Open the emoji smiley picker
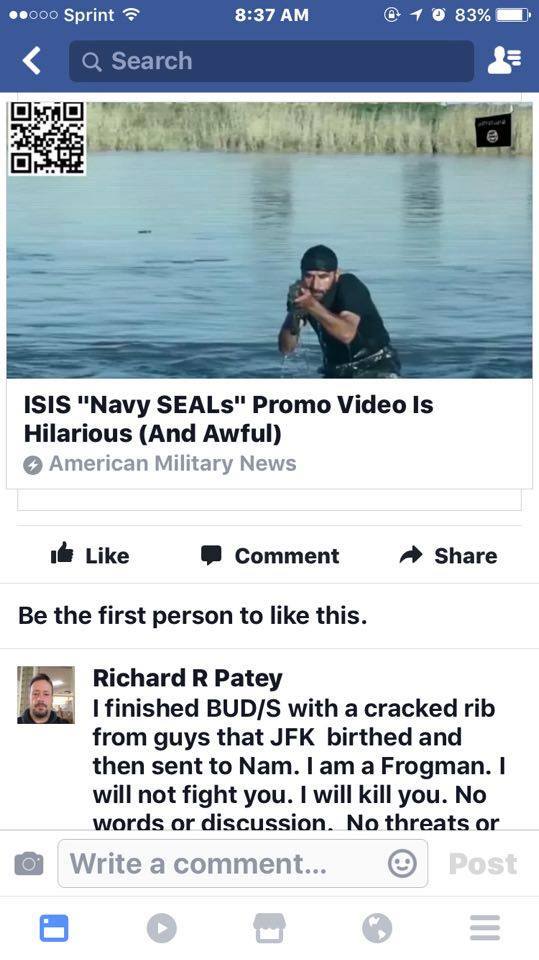This screenshot has width=539, height=960. [402, 863]
